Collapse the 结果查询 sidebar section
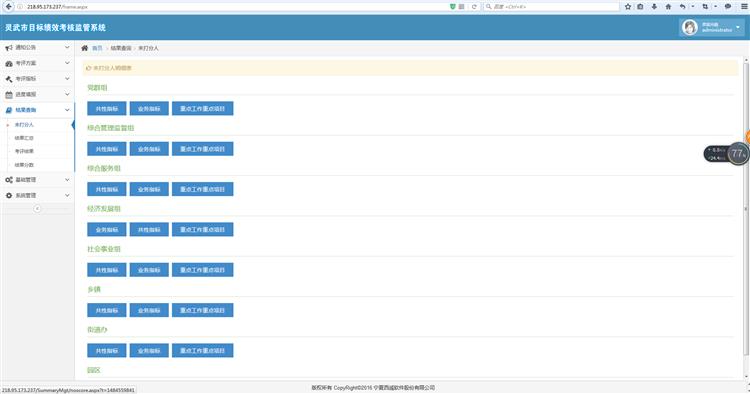Screen dimensions: 750x394 point(37,110)
